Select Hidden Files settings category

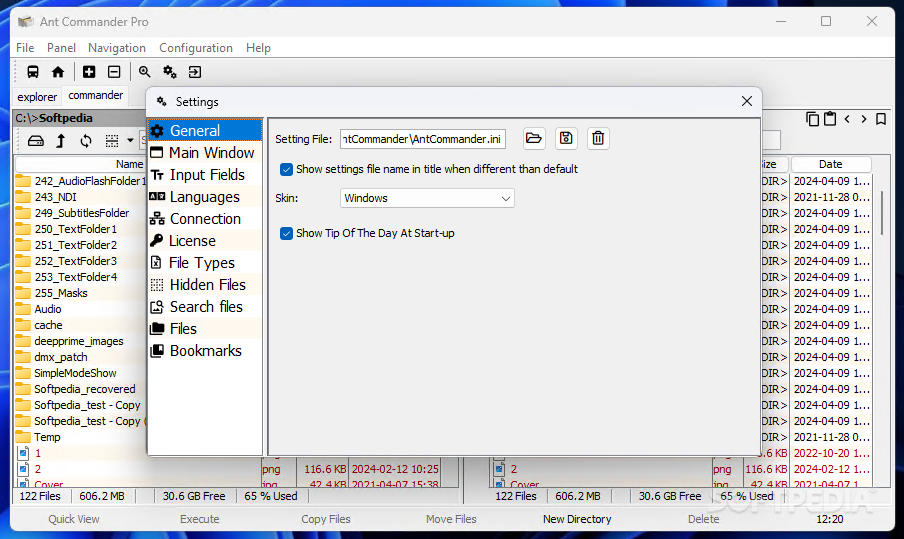pos(205,285)
